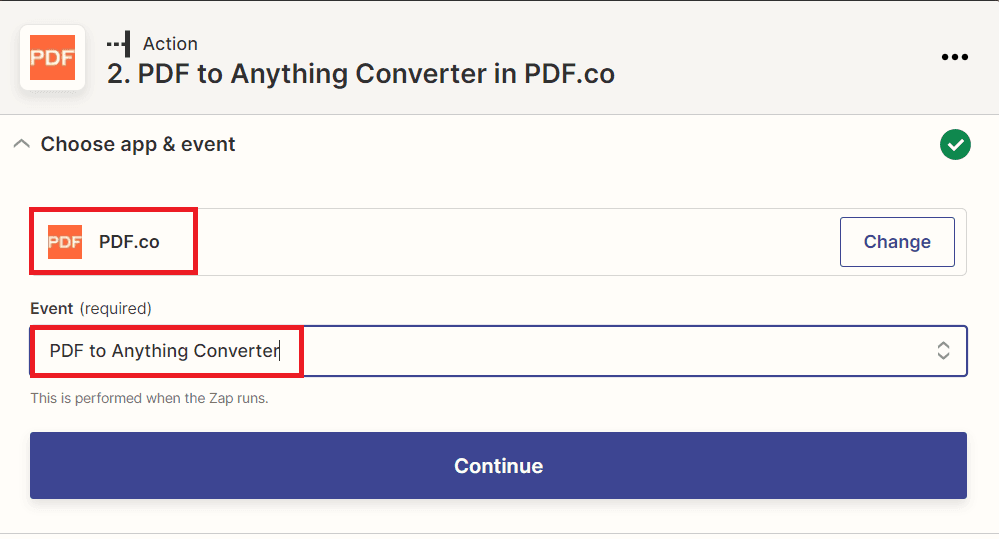Image resolution: width=999 pixels, height=539 pixels.
Task: Click the PDF.co app name text
Action: pos(129,242)
